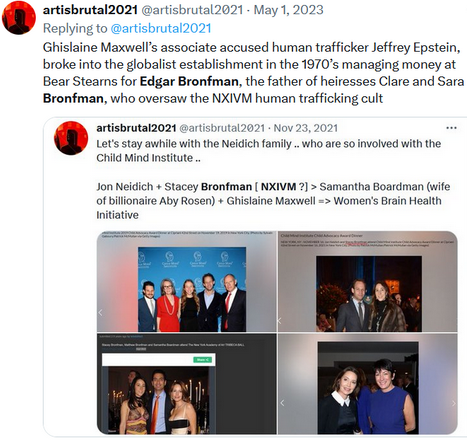
Task: Click the @artisbrutal2021 handle in the quoted tweet
Action: click(222, 128)
